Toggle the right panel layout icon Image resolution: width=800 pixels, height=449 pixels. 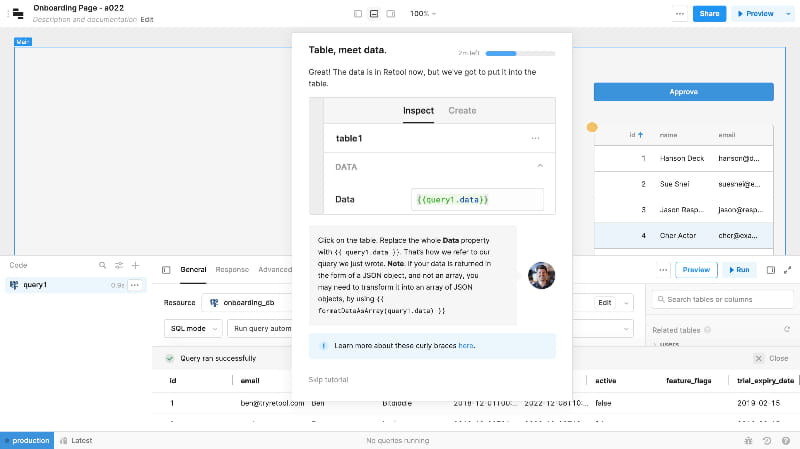point(390,14)
